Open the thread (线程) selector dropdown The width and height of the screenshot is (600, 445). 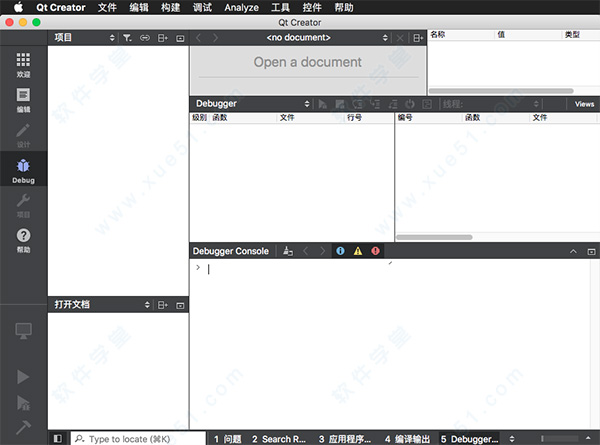(491, 104)
